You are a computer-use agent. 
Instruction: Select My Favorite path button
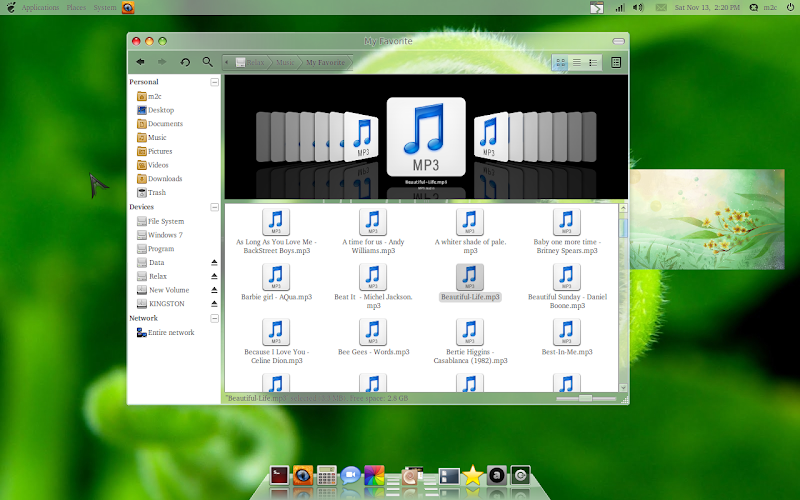pos(326,62)
